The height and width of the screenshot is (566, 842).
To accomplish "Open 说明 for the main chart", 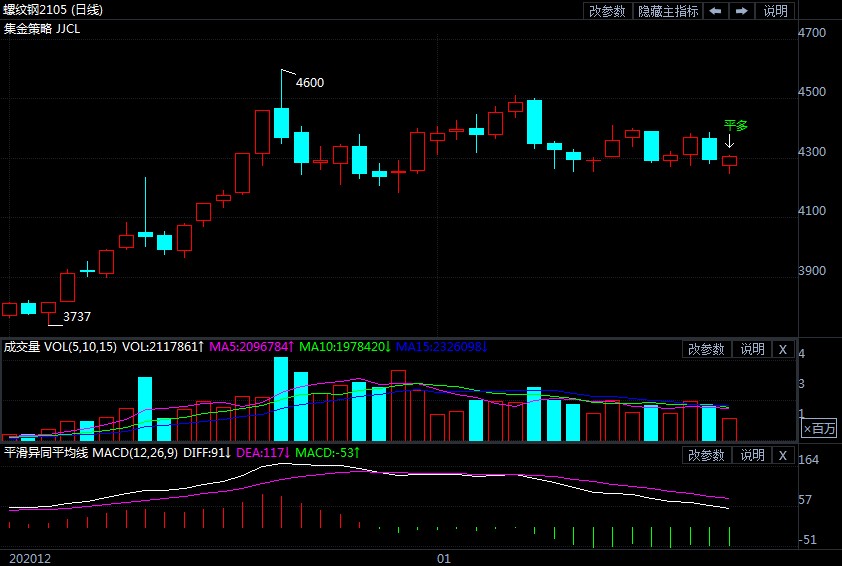I will point(775,11).
